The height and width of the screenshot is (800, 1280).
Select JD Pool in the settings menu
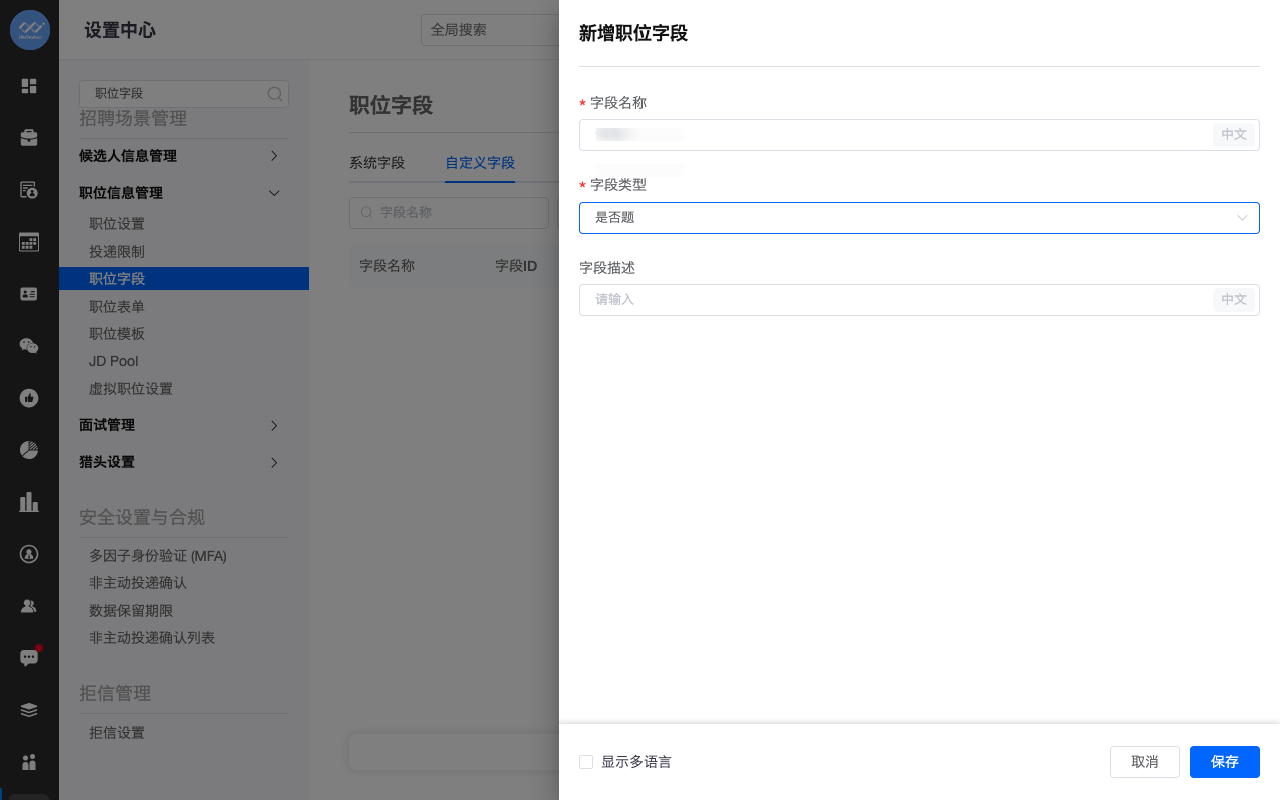pos(114,361)
